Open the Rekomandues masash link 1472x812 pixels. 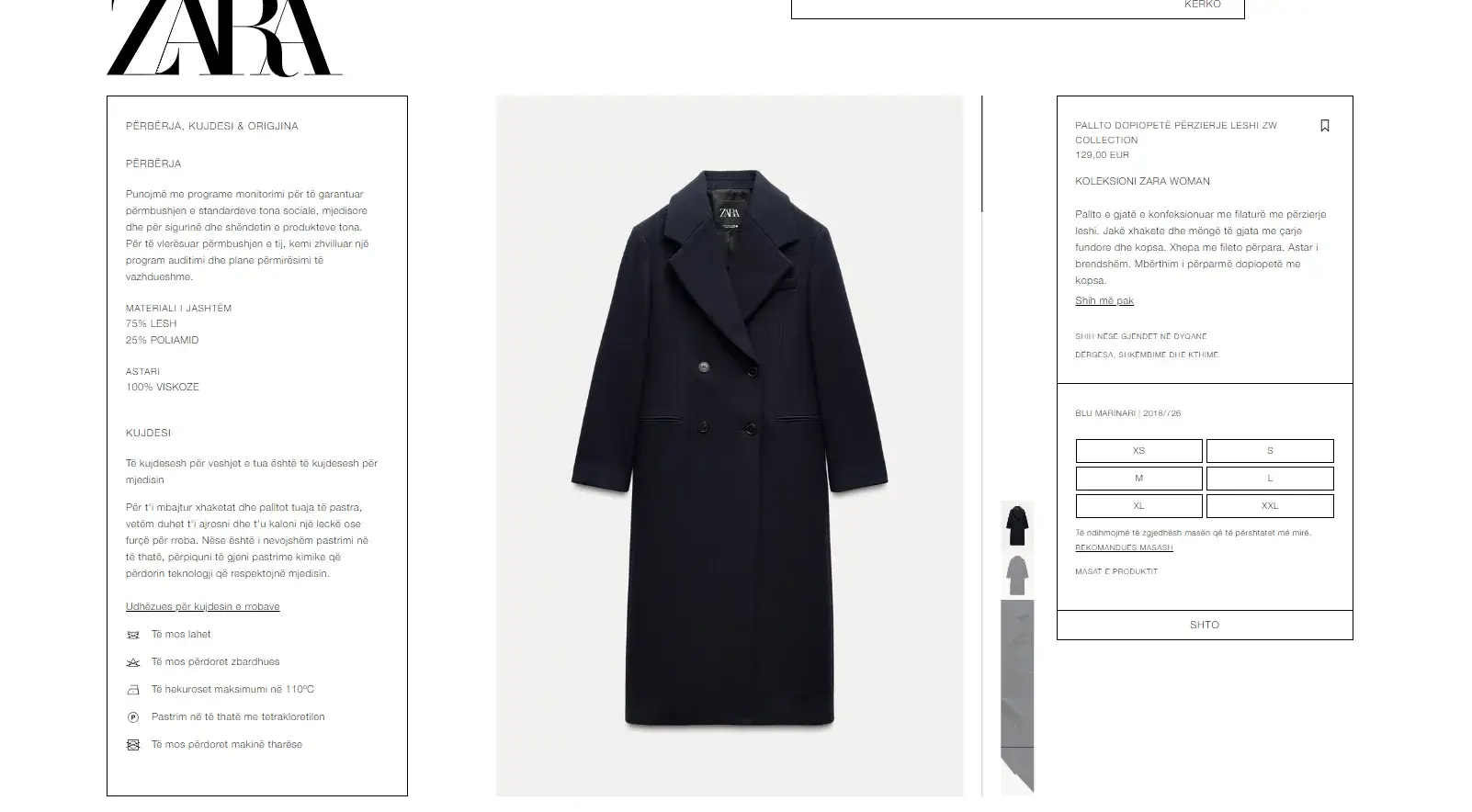[x=1124, y=548]
